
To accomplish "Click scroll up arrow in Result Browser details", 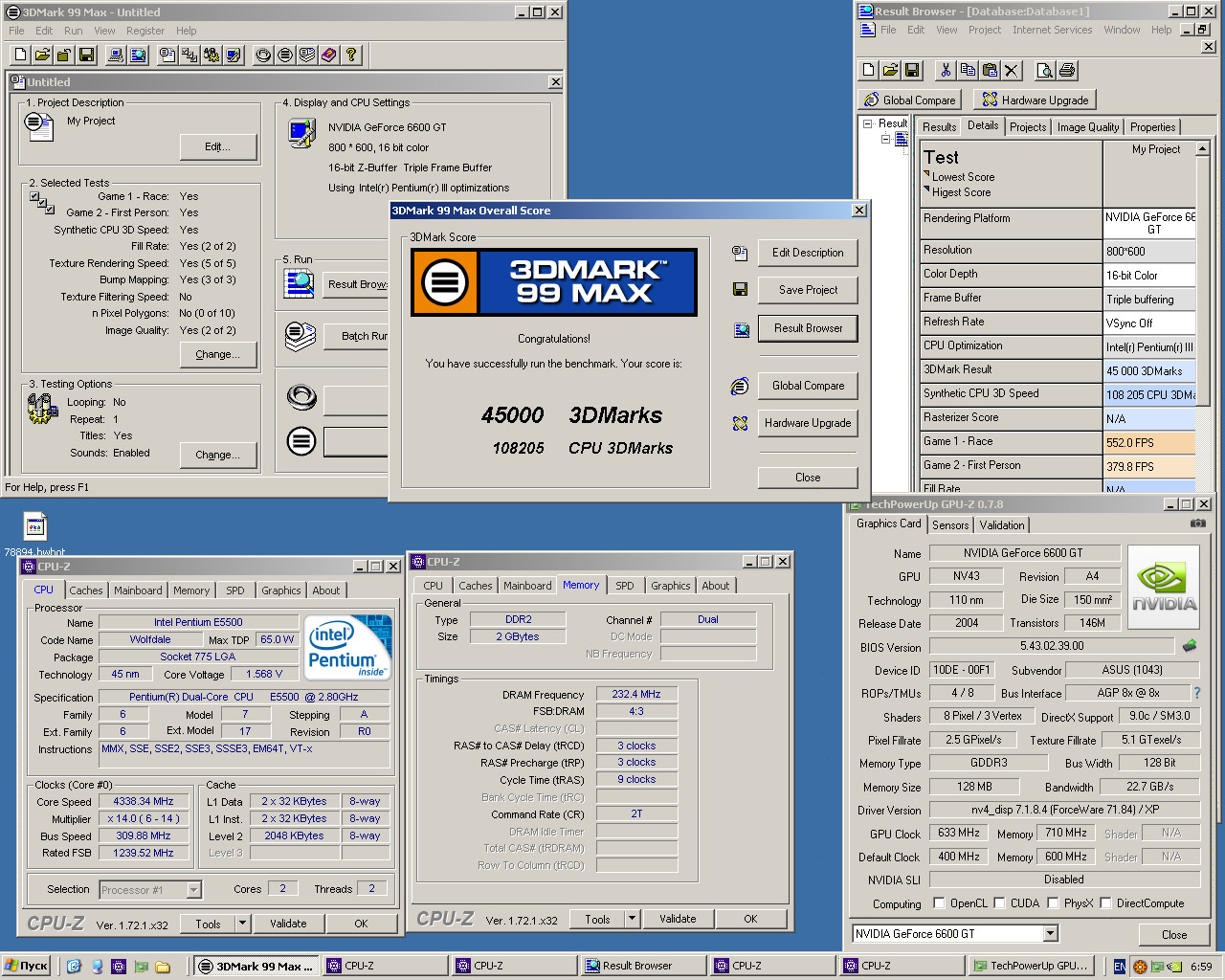I will [x=1203, y=149].
